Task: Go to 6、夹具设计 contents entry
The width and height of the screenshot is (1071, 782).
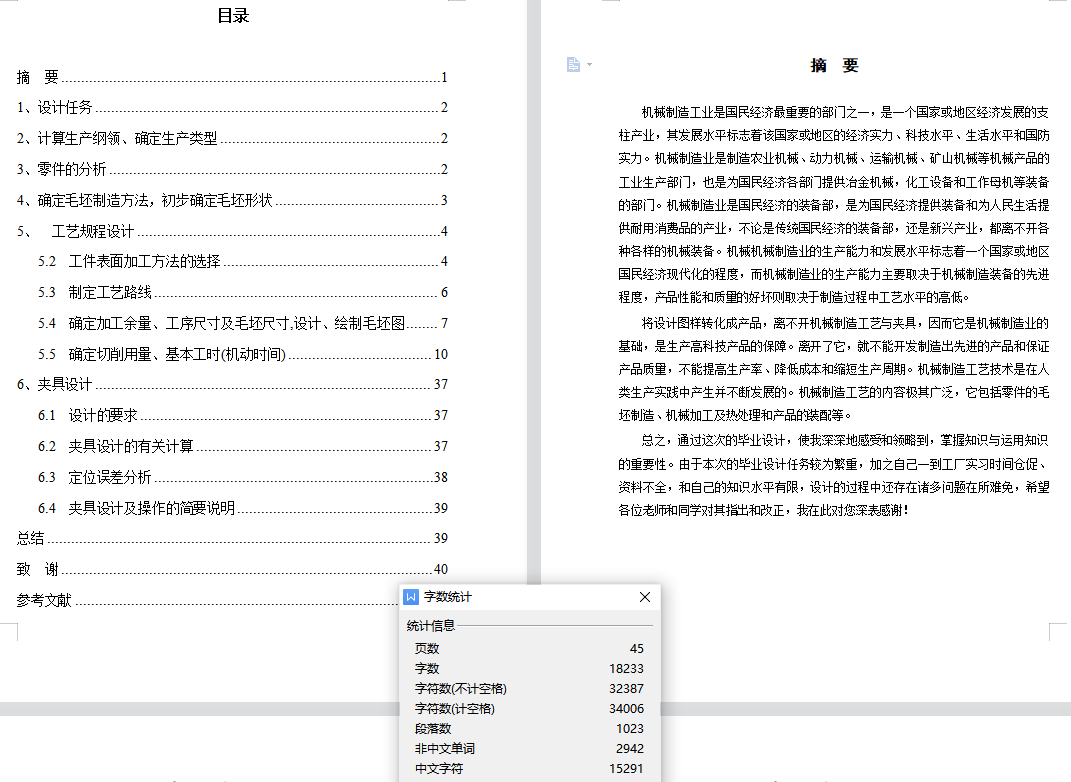Action: point(55,385)
